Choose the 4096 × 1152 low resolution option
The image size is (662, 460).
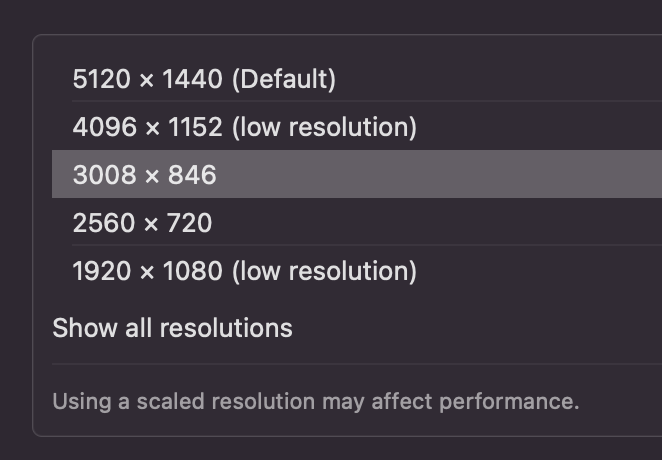pos(244,127)
